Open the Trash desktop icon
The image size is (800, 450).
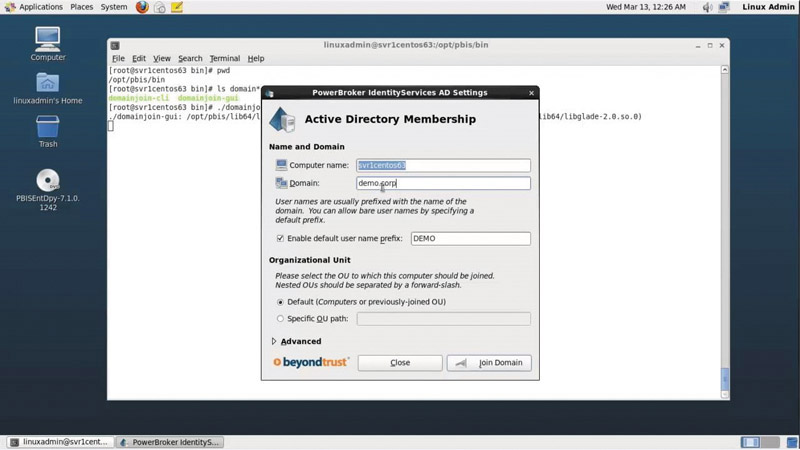coord(47,127)
